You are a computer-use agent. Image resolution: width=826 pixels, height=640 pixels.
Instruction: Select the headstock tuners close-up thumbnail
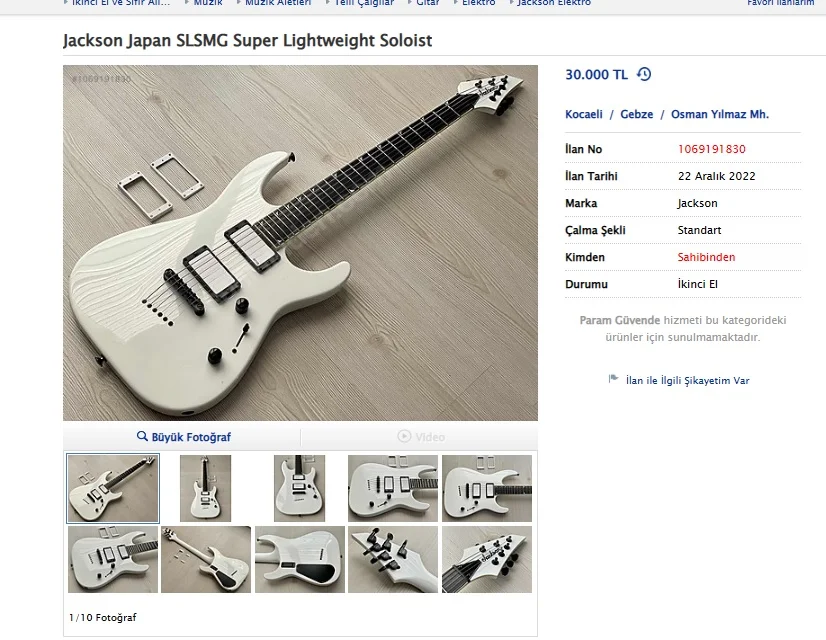coord(393,560)
